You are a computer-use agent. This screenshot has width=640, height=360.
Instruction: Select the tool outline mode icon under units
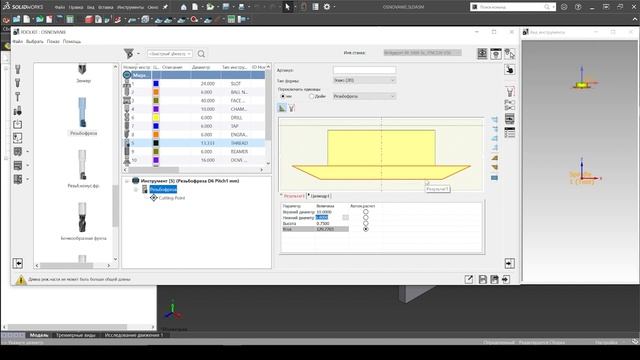point(292,108)
